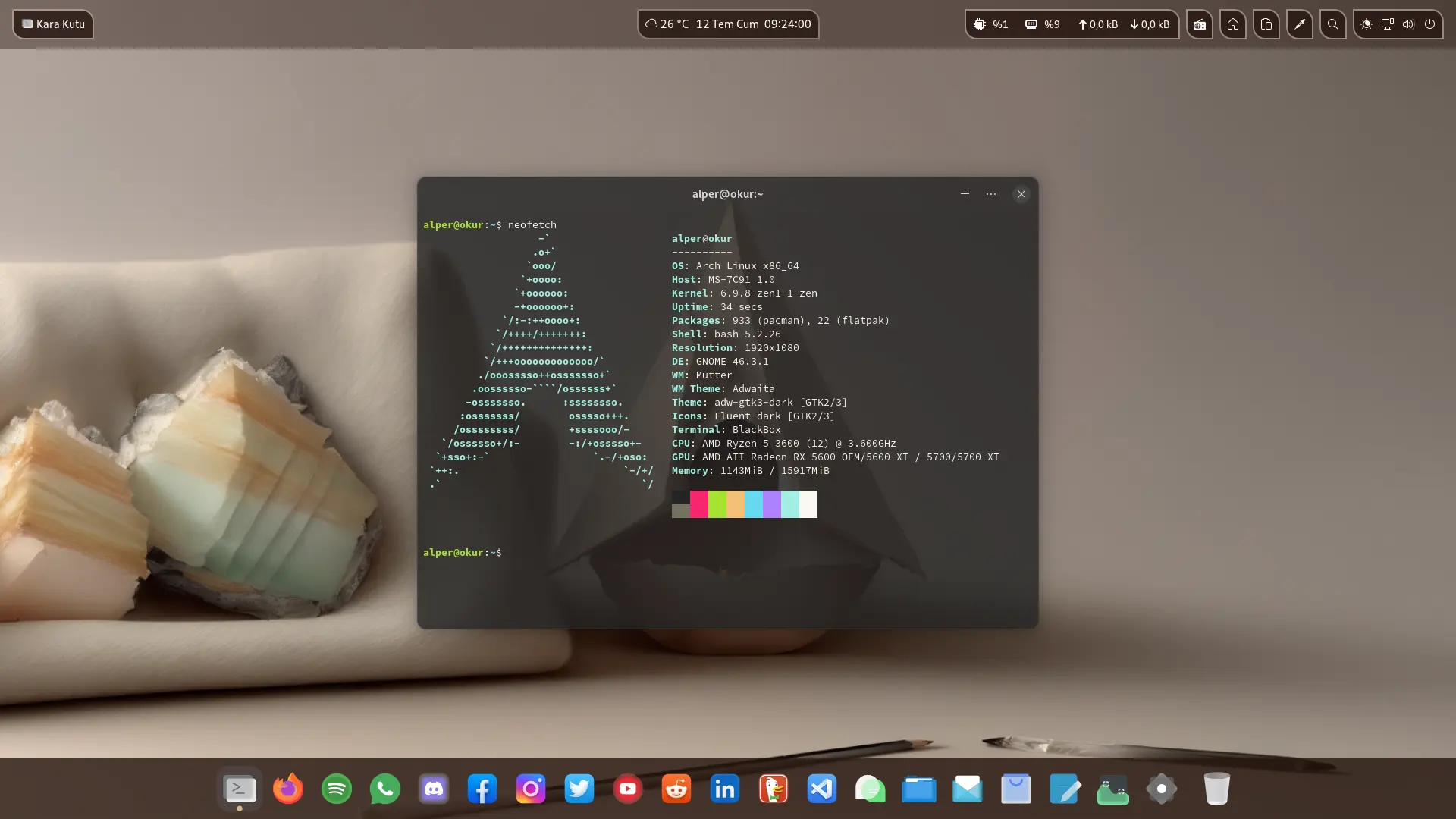
Task: Open the radio extension icon
Action: point(1200,24)
